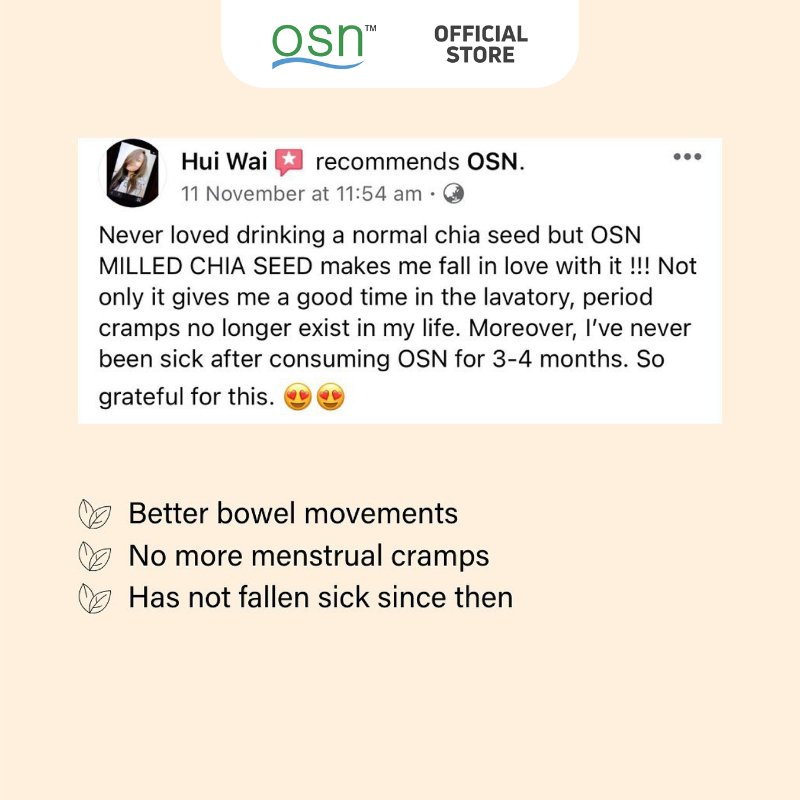This screenshot has width=800, height=800.
Task: Select the leaf icon beside Better bowel movements
Action: pos(95,513)
